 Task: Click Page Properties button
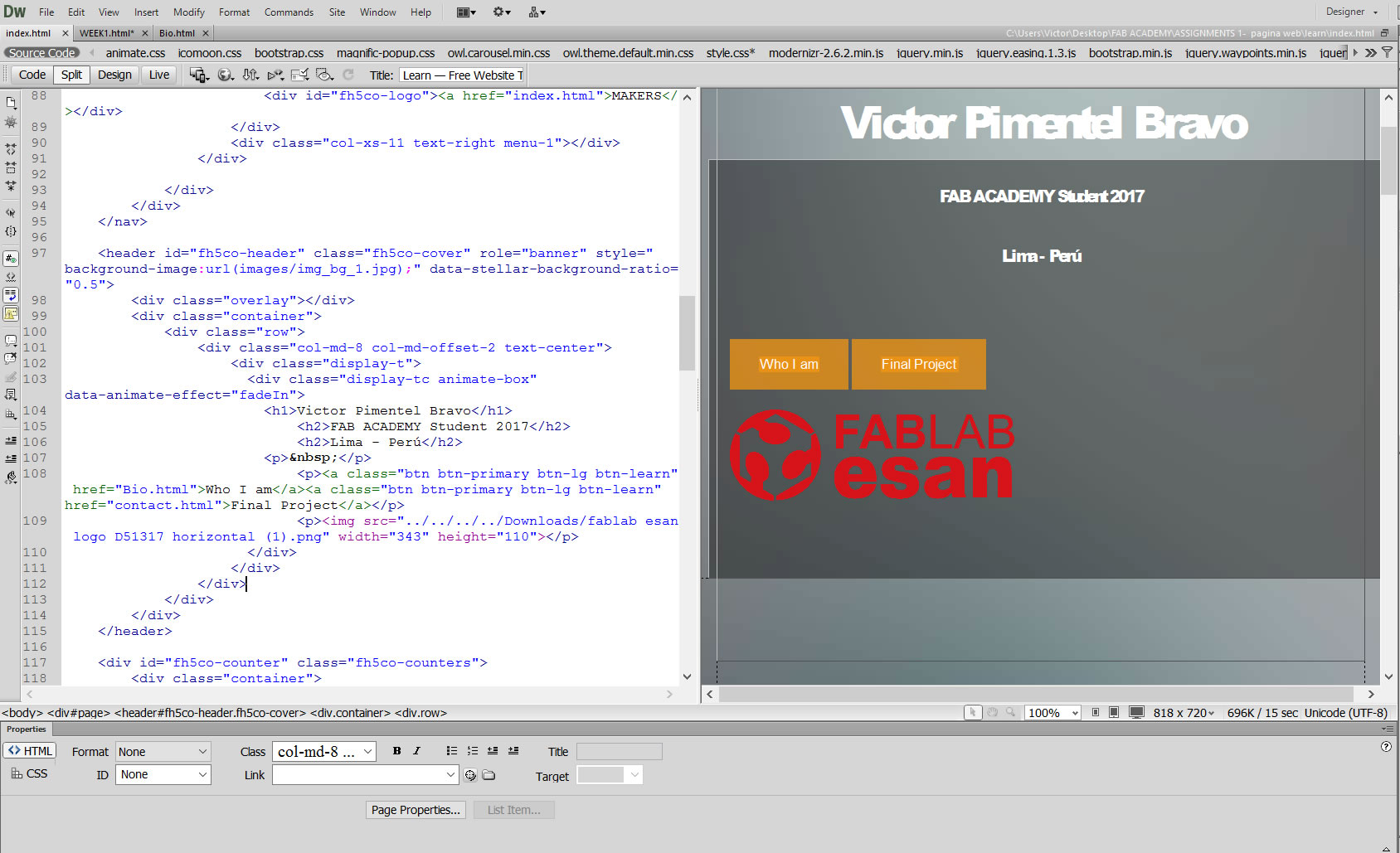coord(416,810)
